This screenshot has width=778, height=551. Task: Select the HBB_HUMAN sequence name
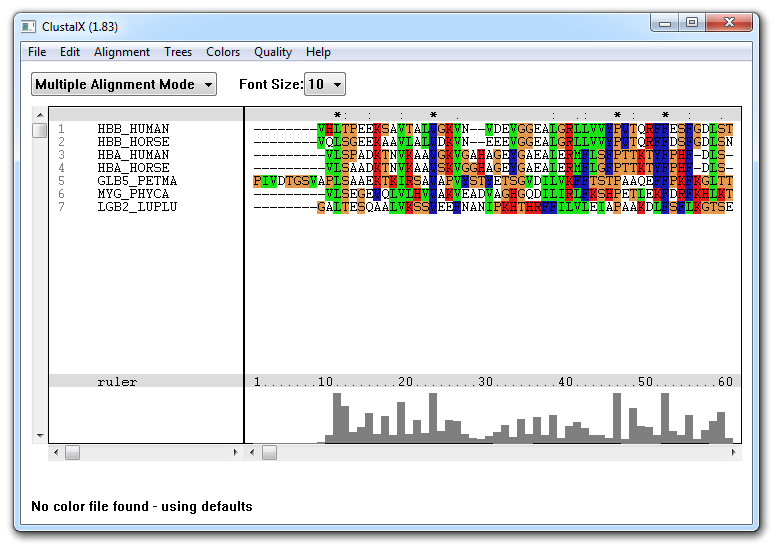pos(133,129)
